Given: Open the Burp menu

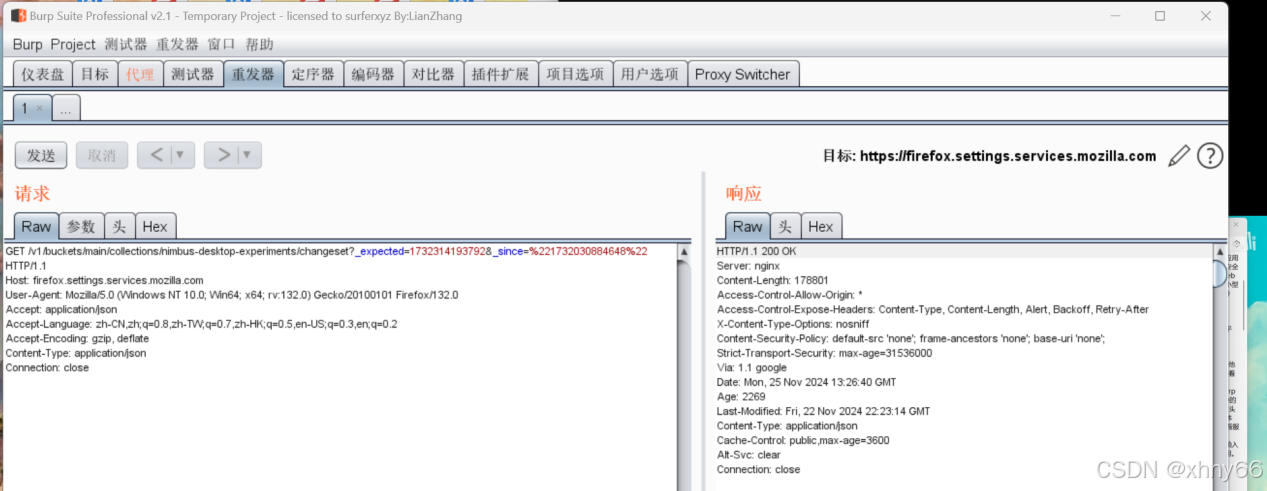Looking at the screenshot, I should click(x=28, y=45).
